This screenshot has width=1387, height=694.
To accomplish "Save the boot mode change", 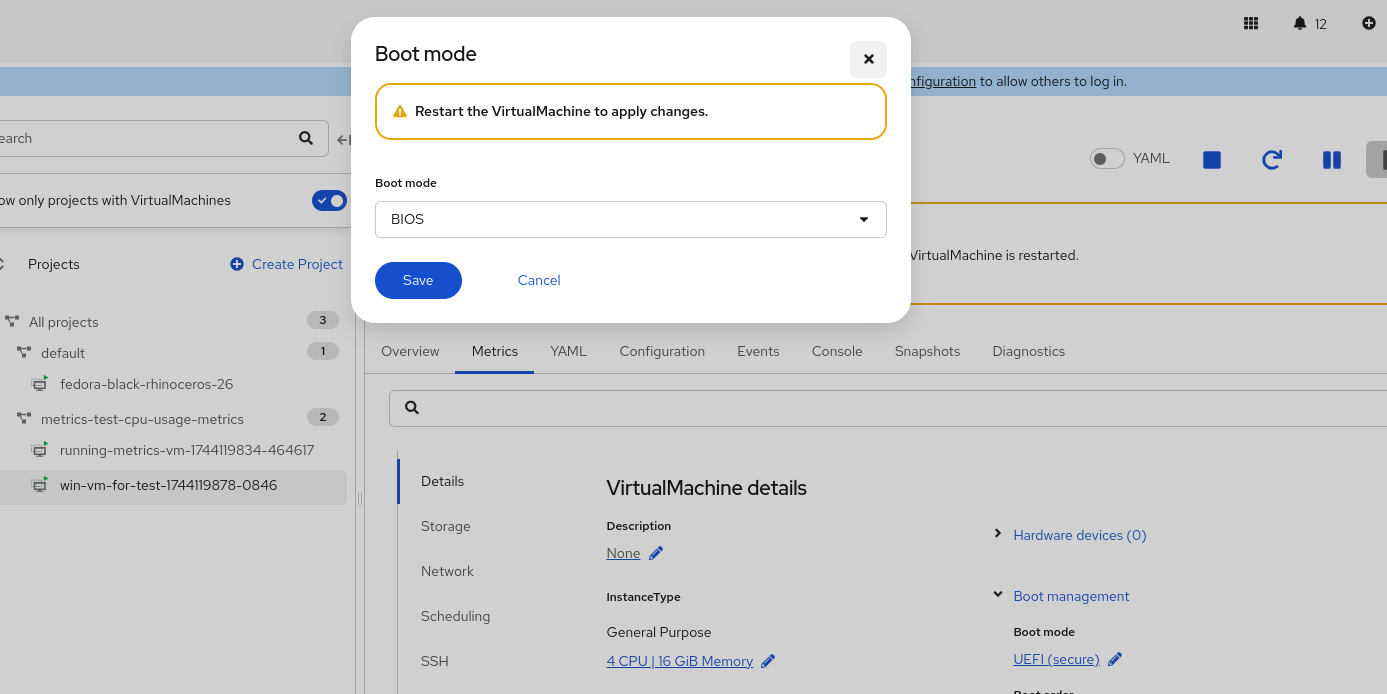I will 418,280.
